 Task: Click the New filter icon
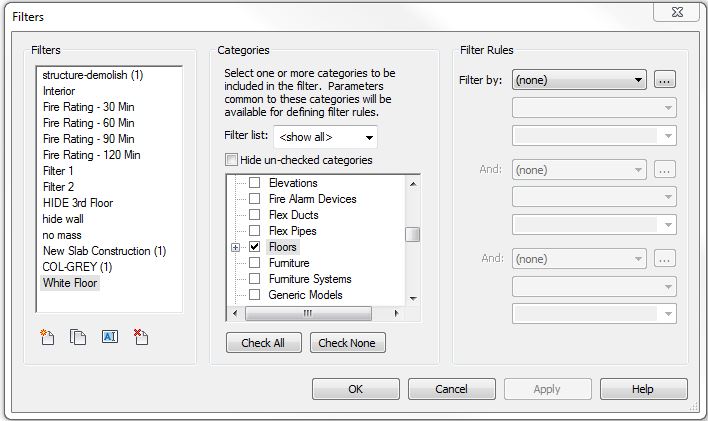pos(47,337)
